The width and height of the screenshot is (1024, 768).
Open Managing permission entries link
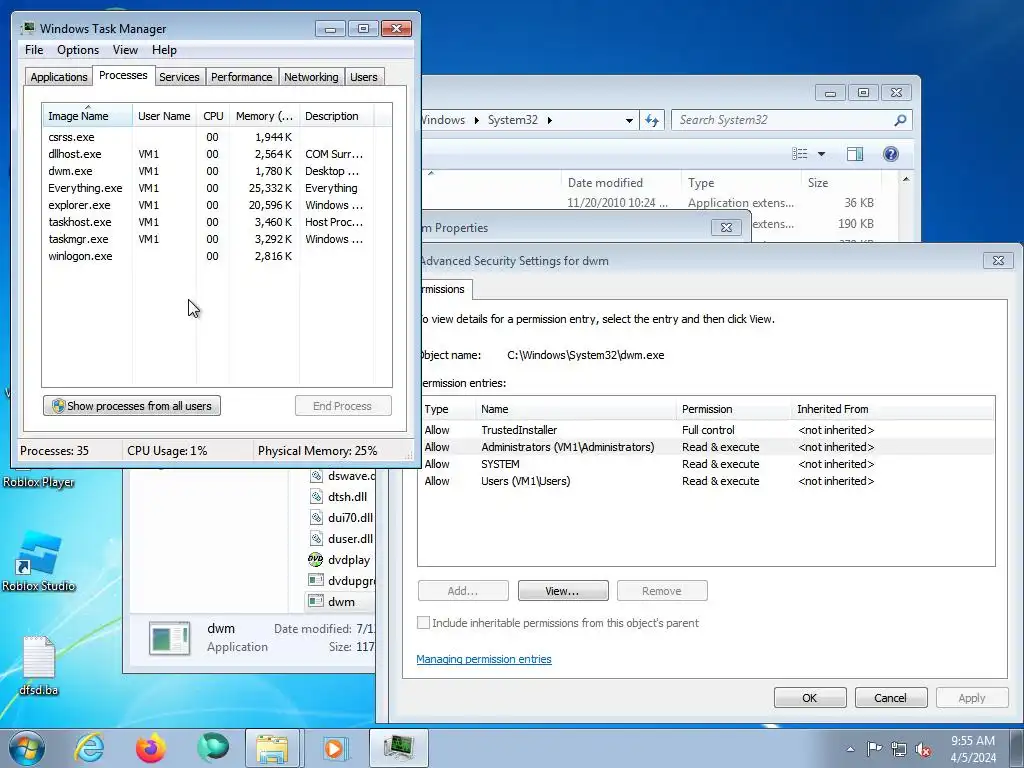click(x=484, y=659)
